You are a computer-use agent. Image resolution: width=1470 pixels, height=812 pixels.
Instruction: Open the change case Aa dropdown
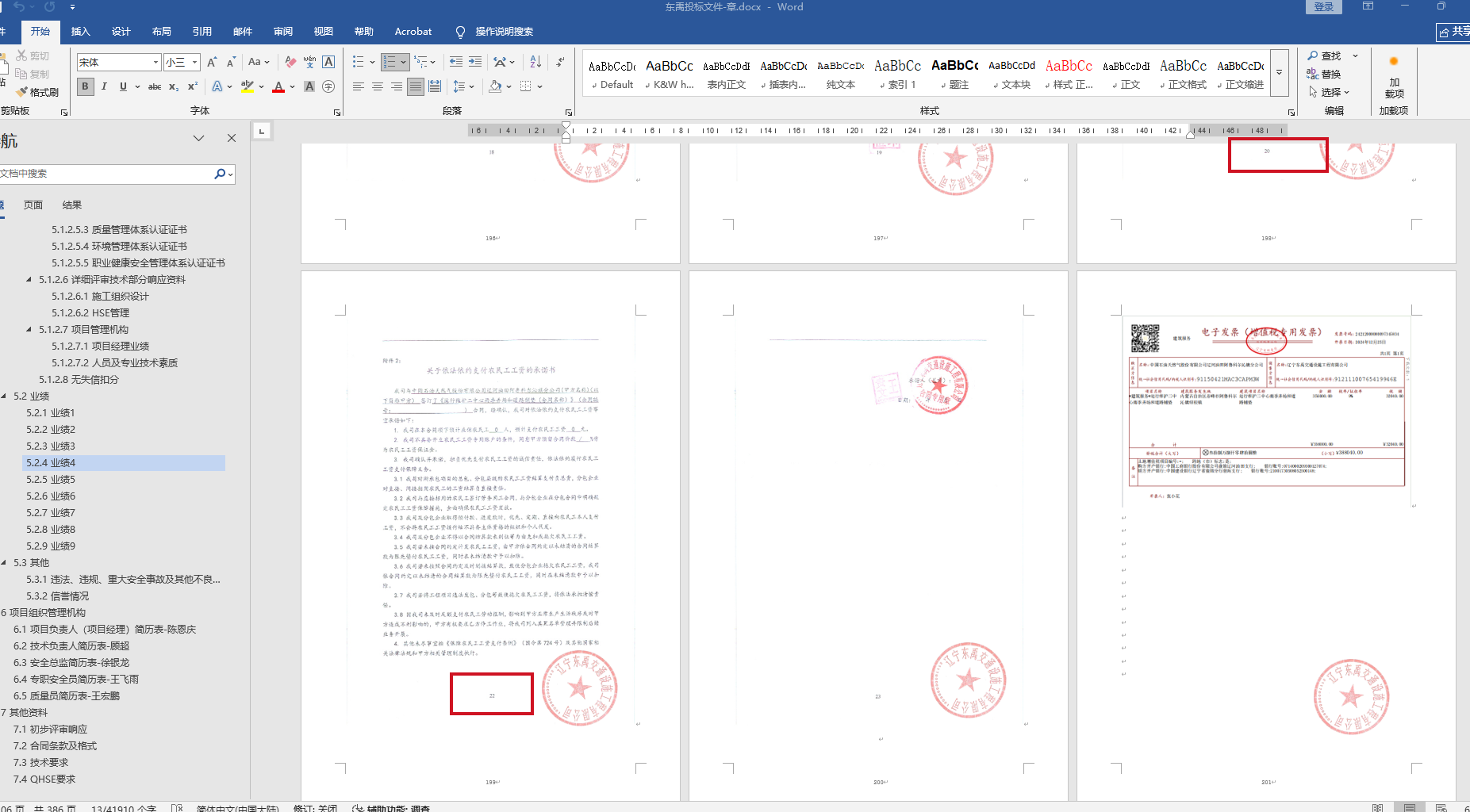[x=259, y=62]
